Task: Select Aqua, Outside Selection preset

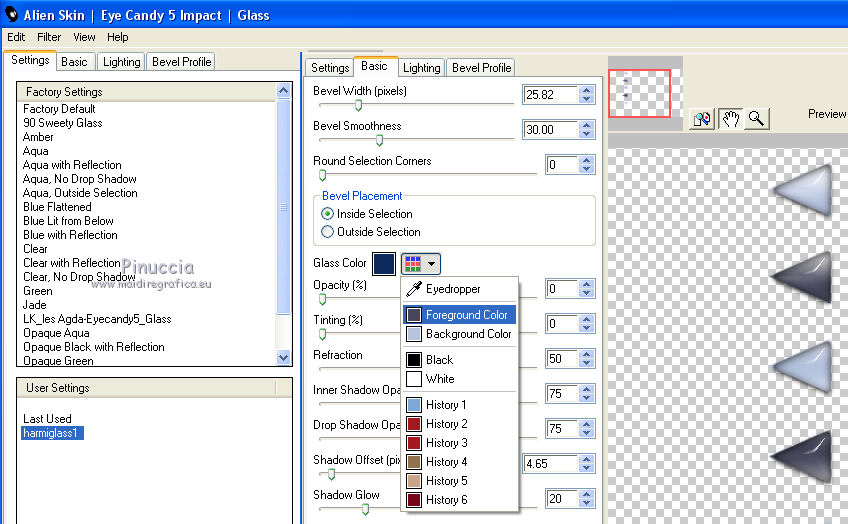Action: point(80,193)
